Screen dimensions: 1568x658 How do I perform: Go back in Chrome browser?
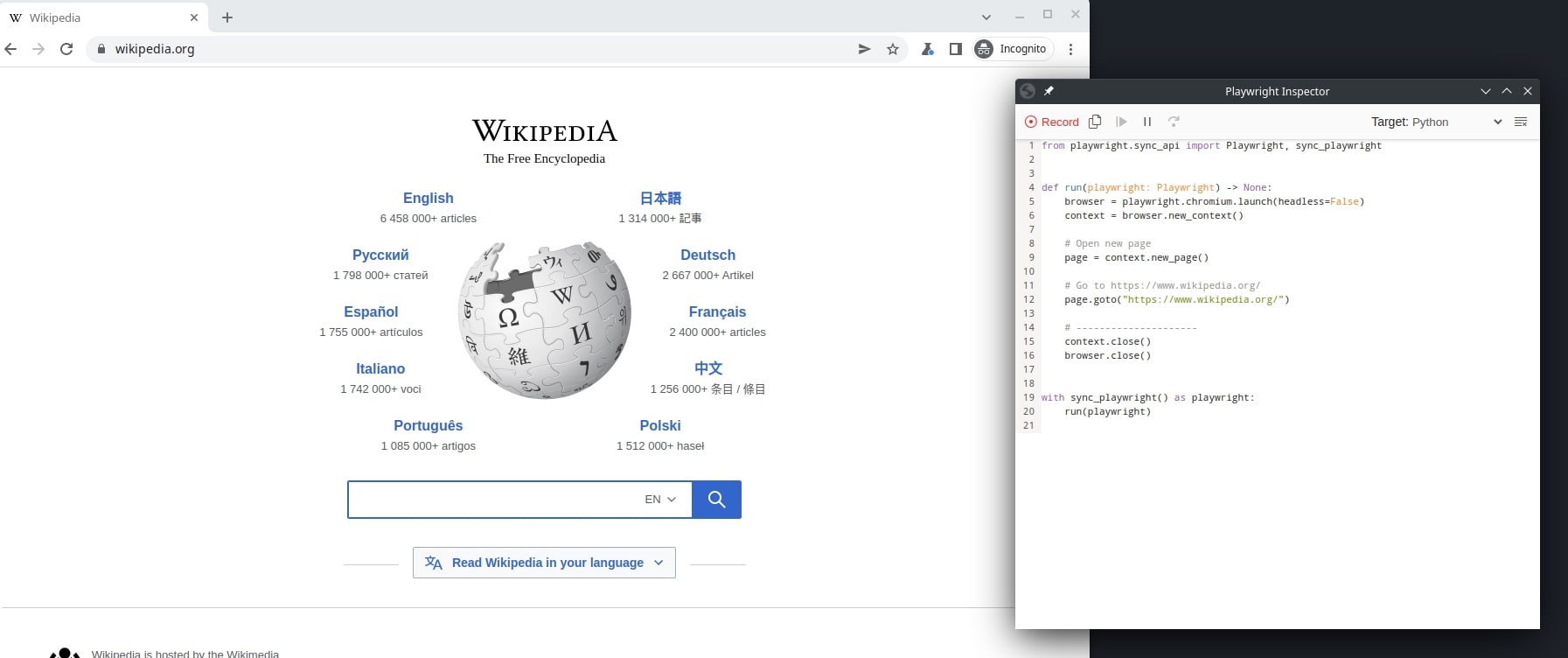click(10, 49)
